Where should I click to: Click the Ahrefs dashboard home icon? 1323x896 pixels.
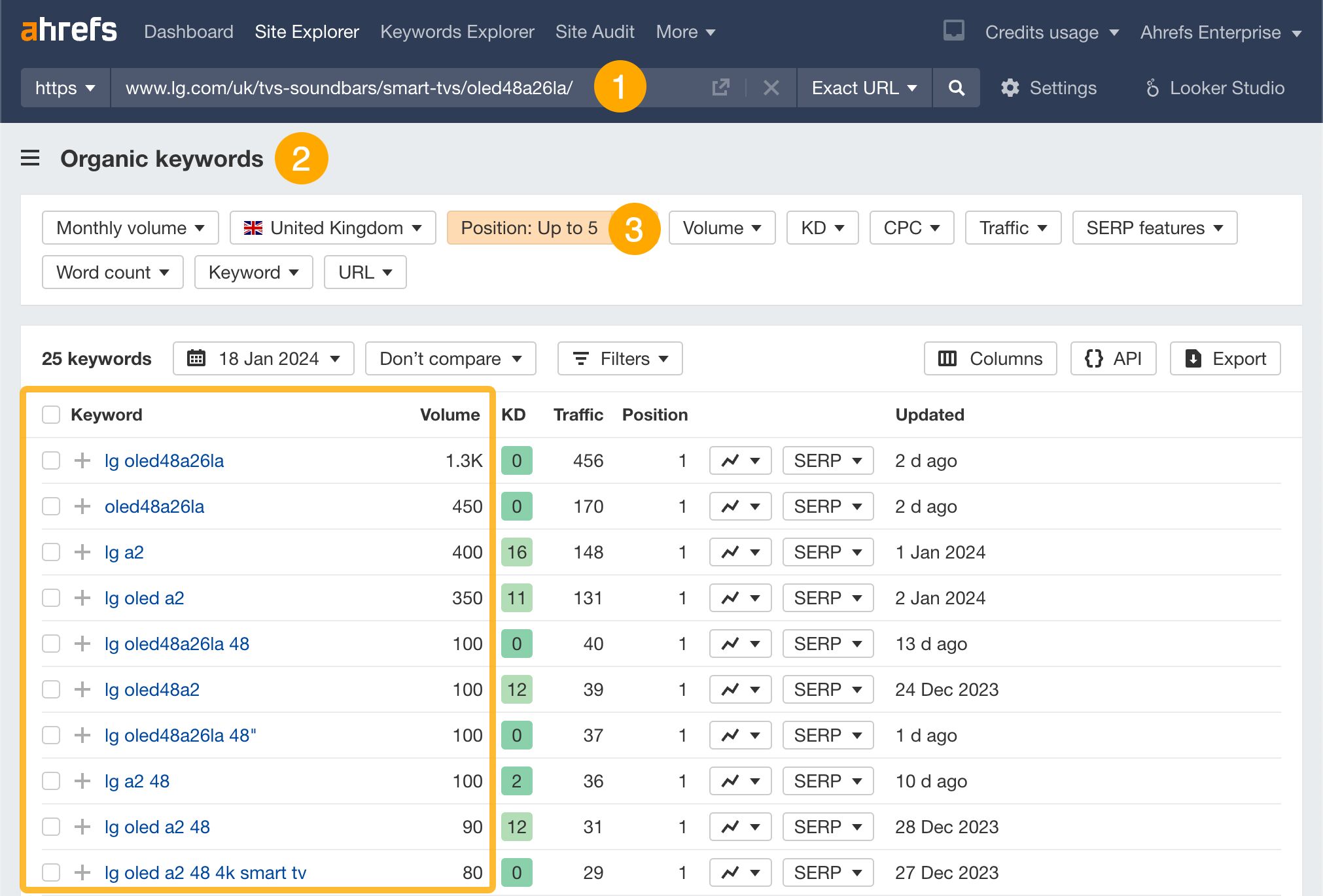pyautogui.click(x=68, y=31)
